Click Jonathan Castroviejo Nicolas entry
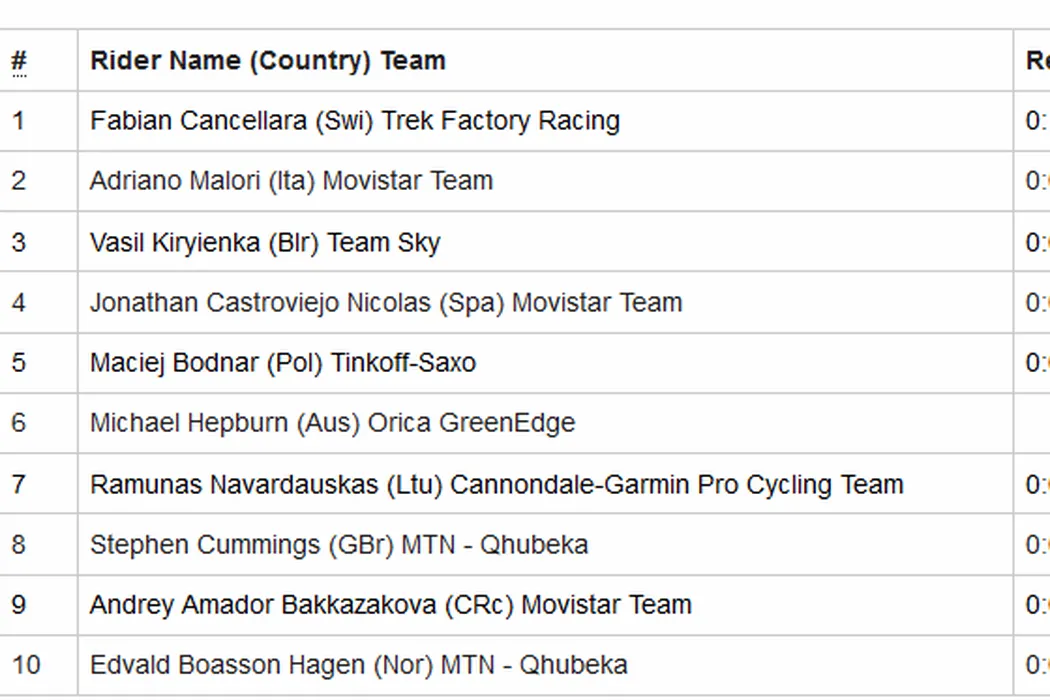 (x=385, y=302)
